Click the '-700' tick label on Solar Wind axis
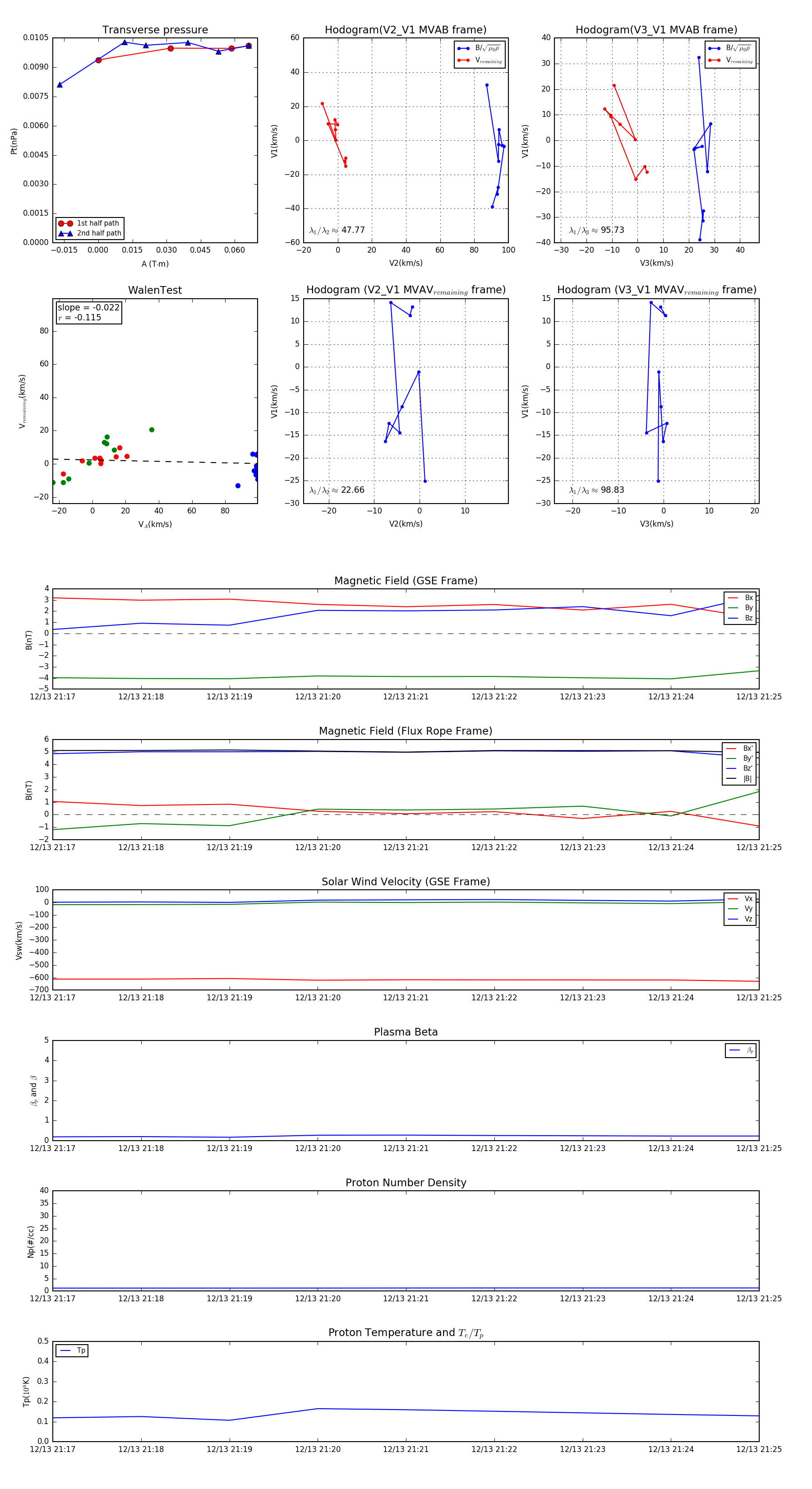 [39, 990]
